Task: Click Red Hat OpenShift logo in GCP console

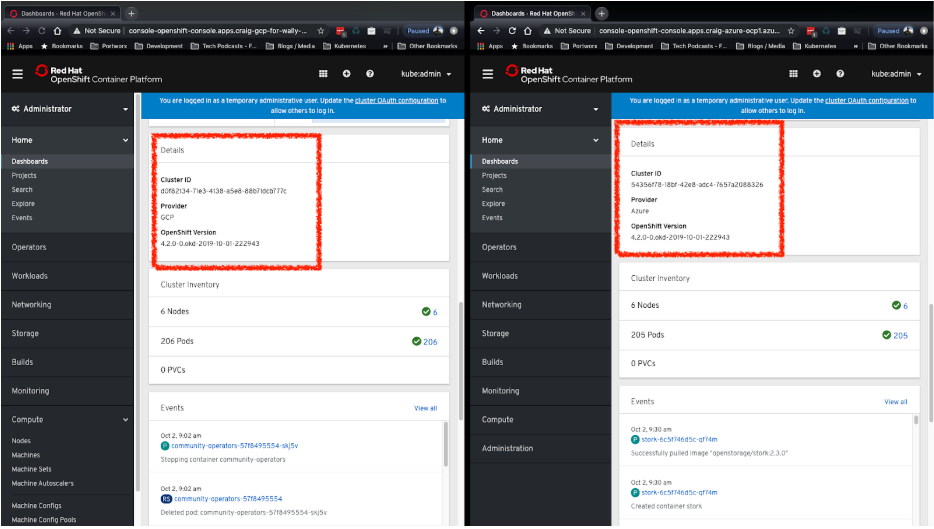Action: point(98,74)
